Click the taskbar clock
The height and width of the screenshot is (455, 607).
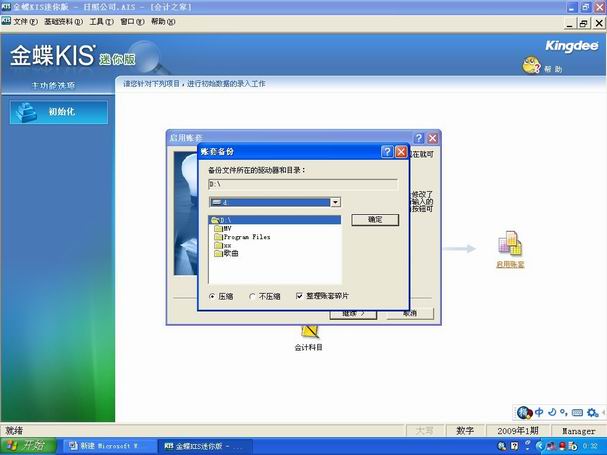point(590,446)
